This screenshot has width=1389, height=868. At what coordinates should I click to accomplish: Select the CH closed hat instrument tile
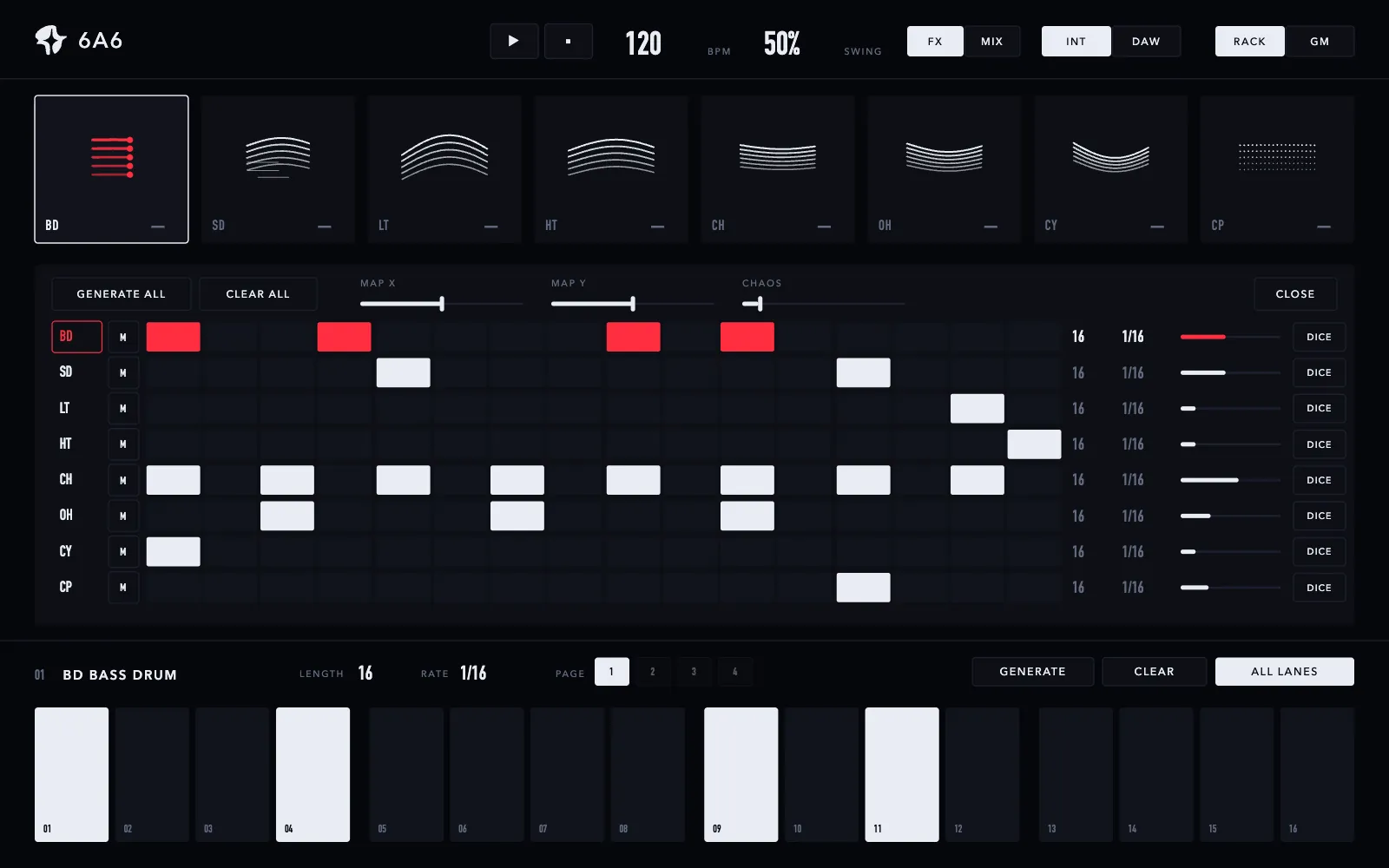coord(778,169)
